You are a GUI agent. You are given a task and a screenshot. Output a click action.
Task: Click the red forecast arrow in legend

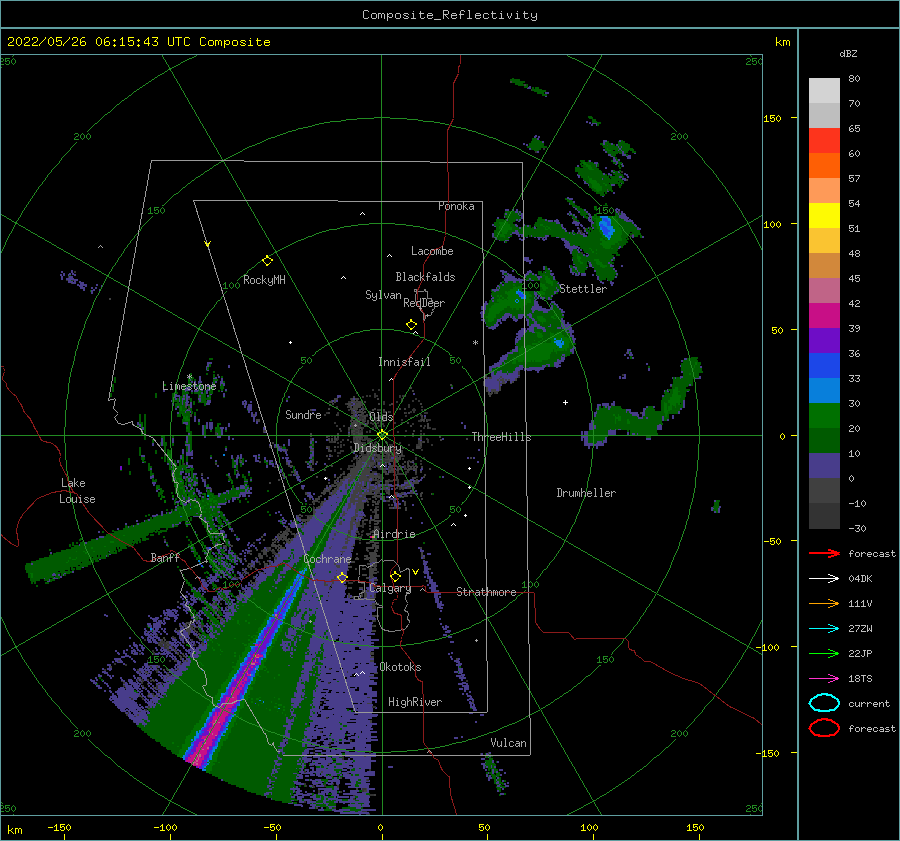pyautogui.click(x=824, y=553)
